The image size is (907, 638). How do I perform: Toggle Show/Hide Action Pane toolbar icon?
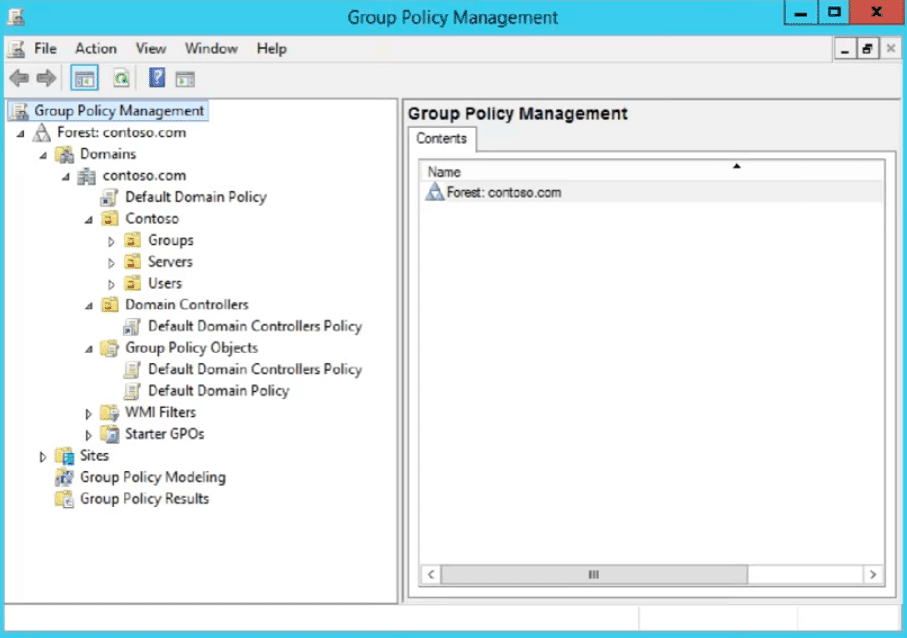185,79
